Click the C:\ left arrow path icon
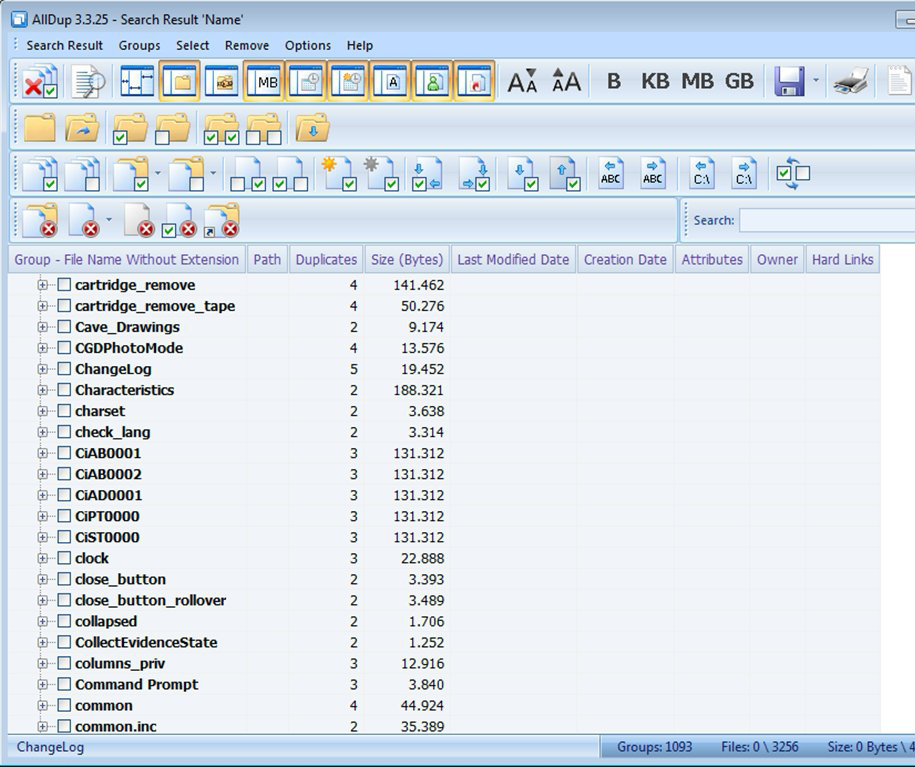The height and width of the screenshot is (767, 915). coord(702,173)
